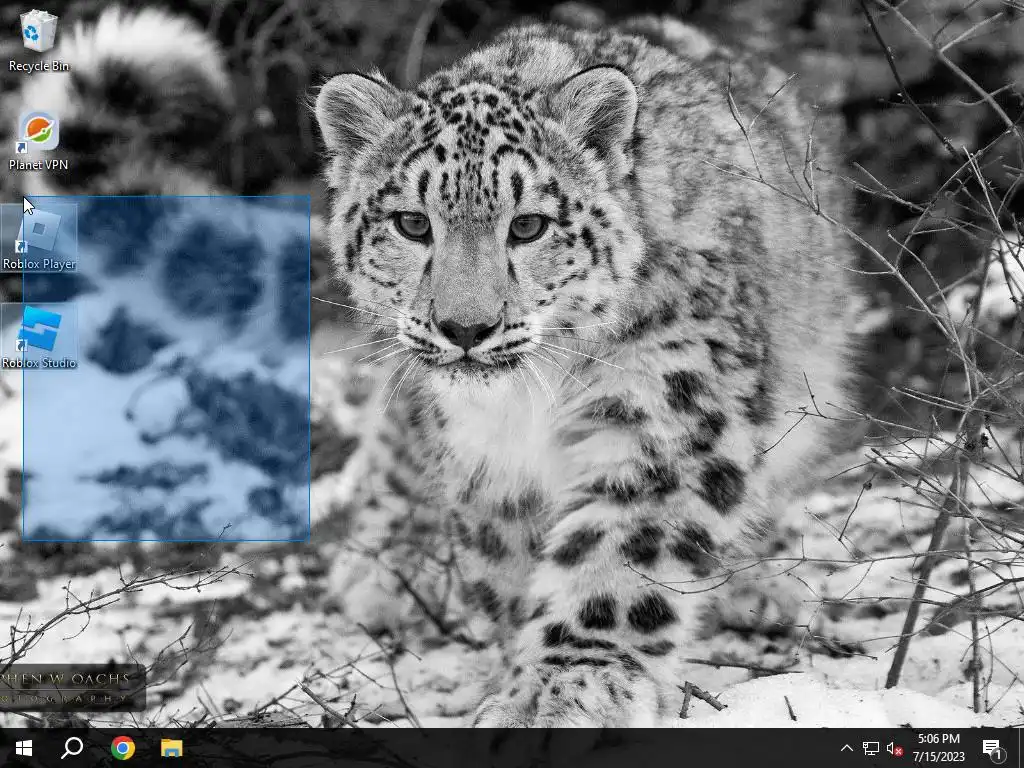Select the Roblox Studio shortcut
This screenshot has width=1024, height=768.
tap(39, 338)
